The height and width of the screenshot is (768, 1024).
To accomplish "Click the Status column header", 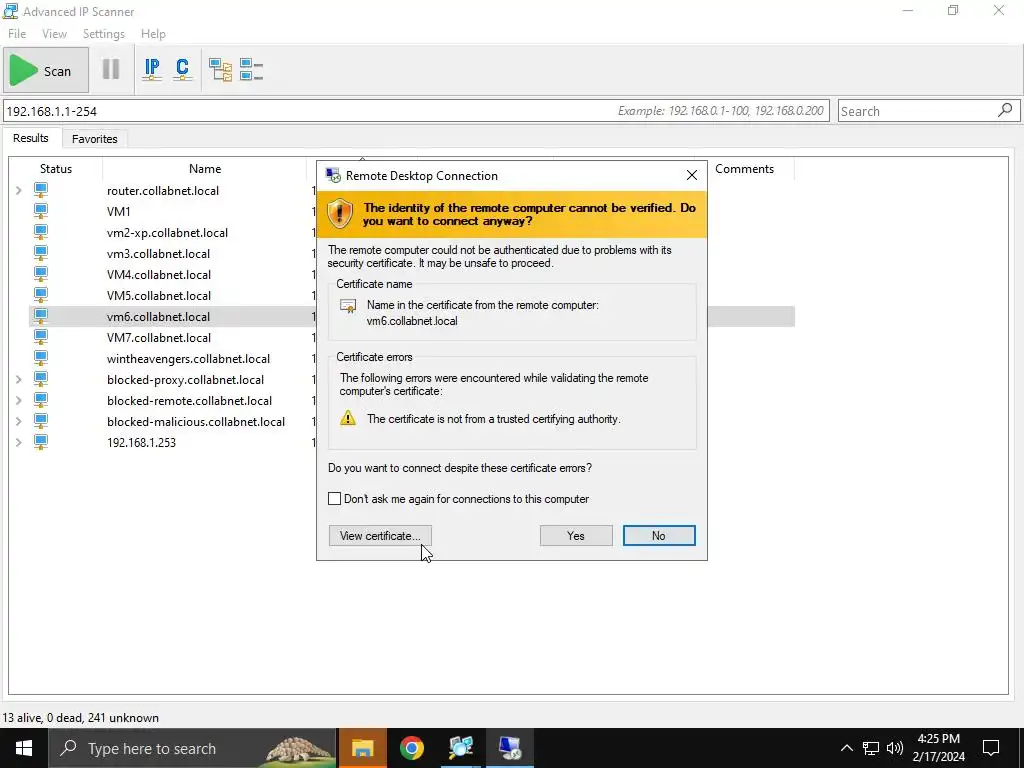I will coord(56,168).
